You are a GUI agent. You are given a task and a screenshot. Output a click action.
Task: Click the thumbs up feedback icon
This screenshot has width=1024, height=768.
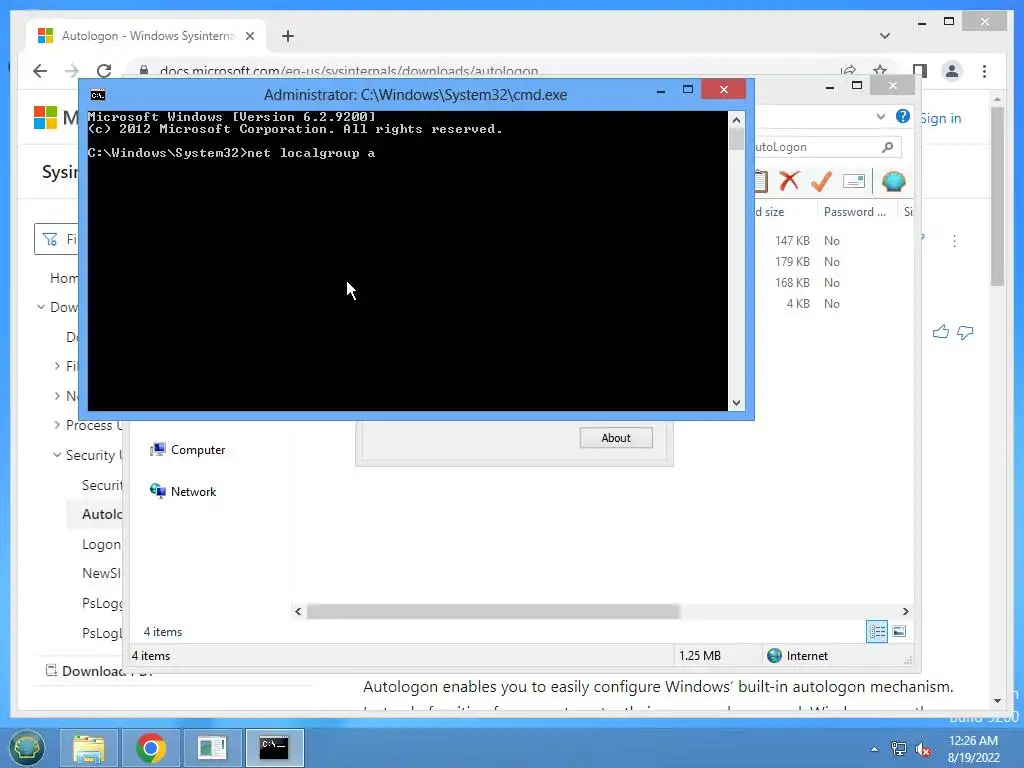(x=940, y=332)
